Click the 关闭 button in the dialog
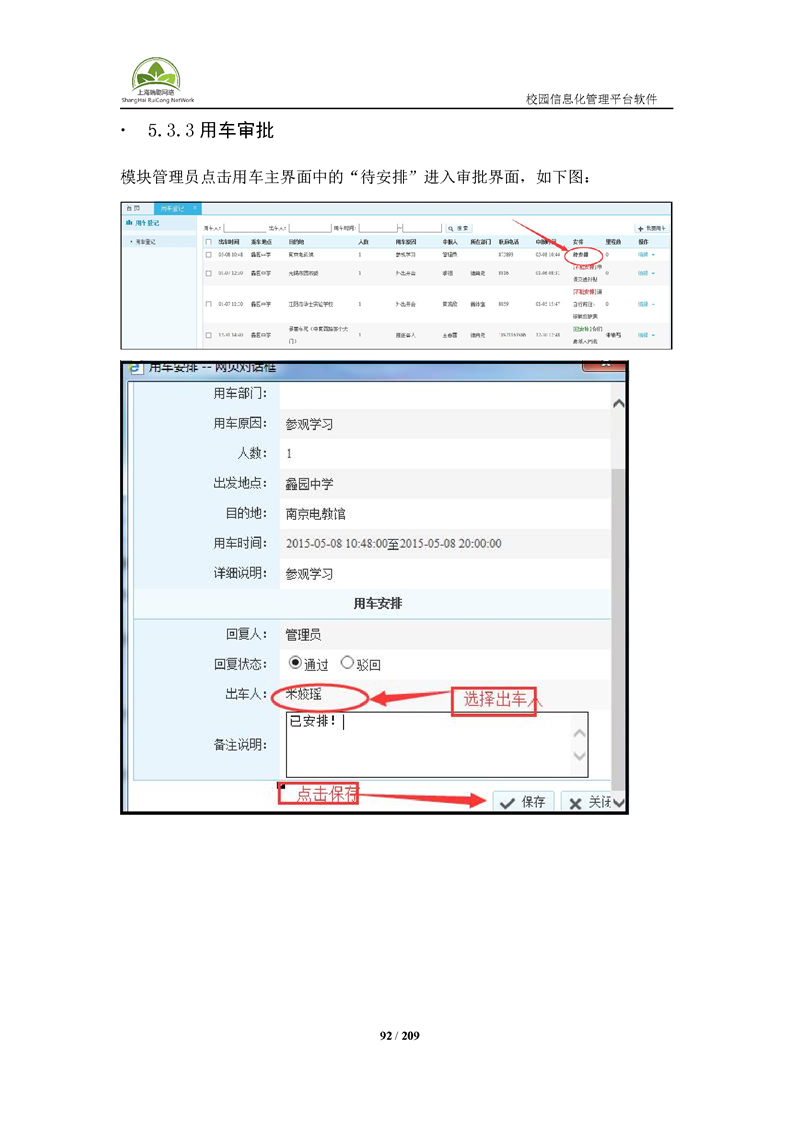This screenshot has width=793, height=1122. pos(589,802)
